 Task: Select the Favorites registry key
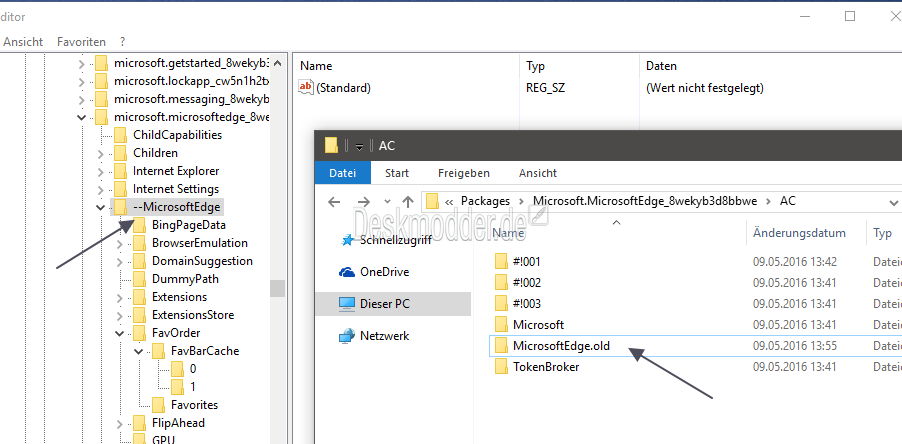pyautogui.click(x=194, y=405)
